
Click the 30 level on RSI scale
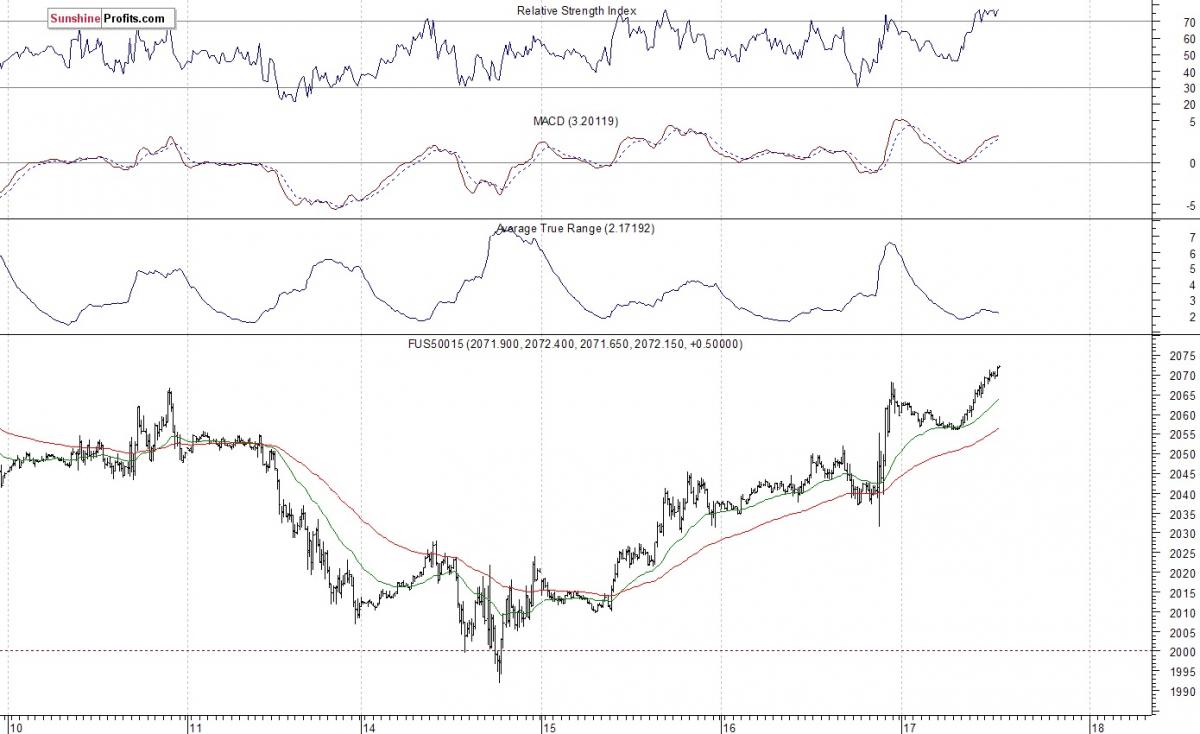click(1187, 88)
